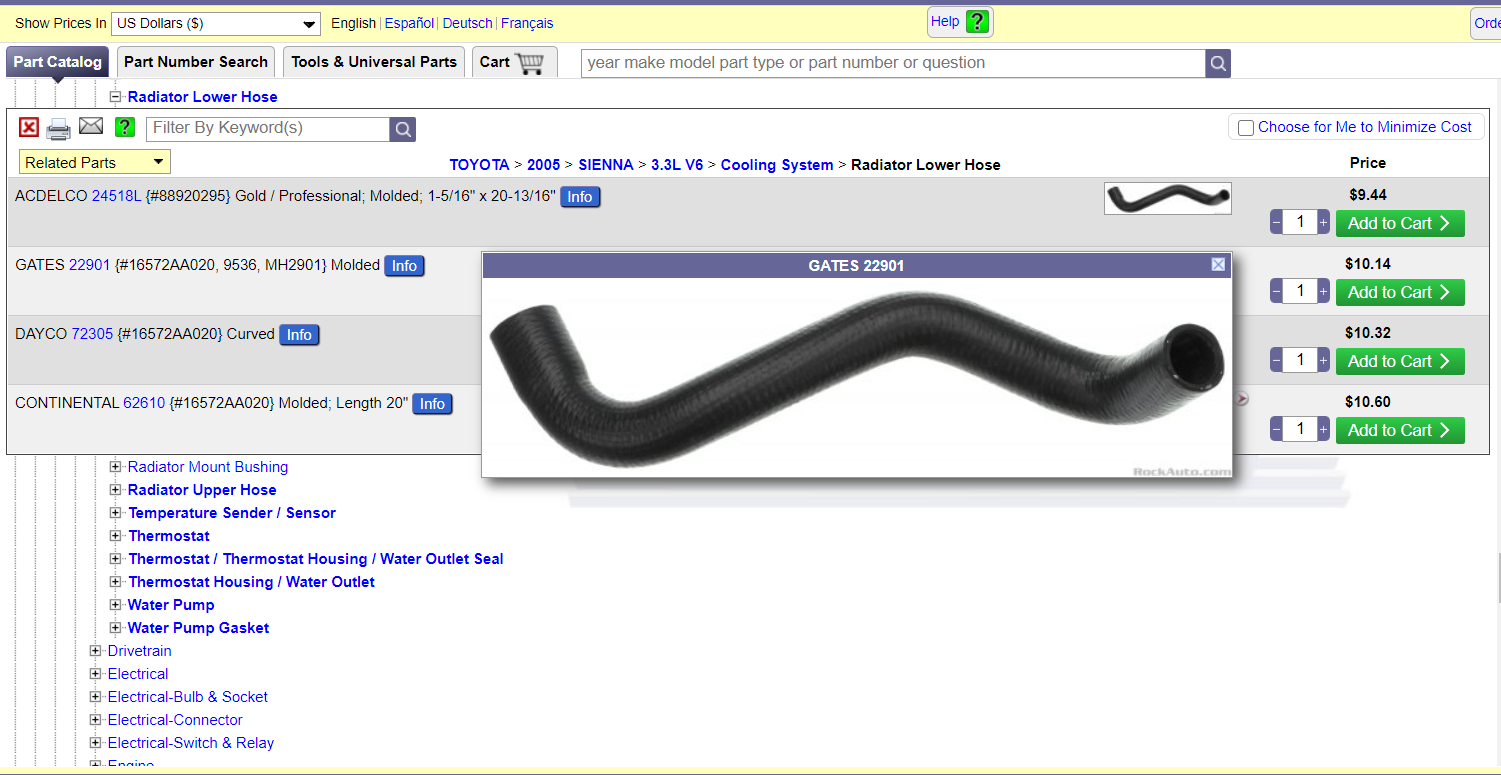Increase quantity for ACDELCO 24518L

click(1323, 223)
